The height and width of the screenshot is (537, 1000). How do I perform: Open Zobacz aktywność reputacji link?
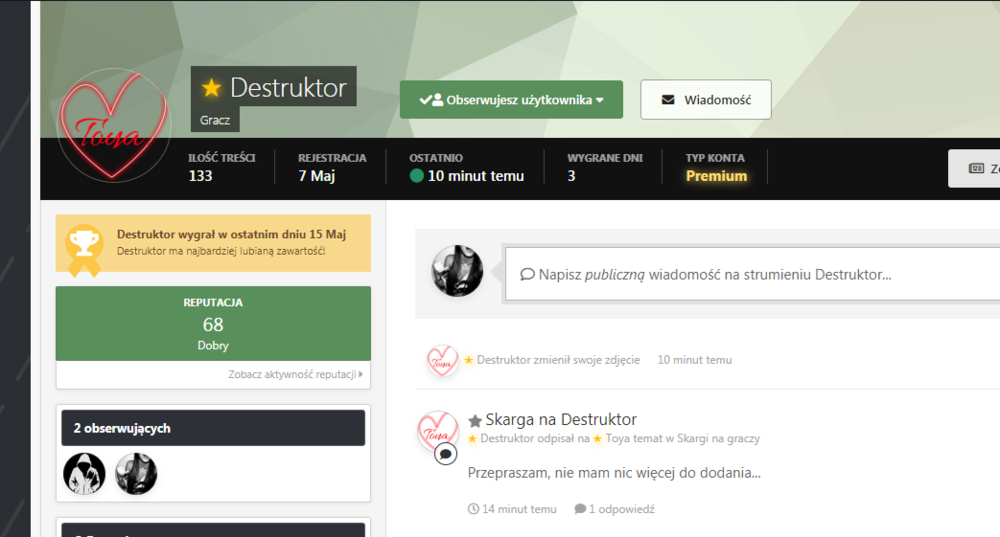(295, 374)
